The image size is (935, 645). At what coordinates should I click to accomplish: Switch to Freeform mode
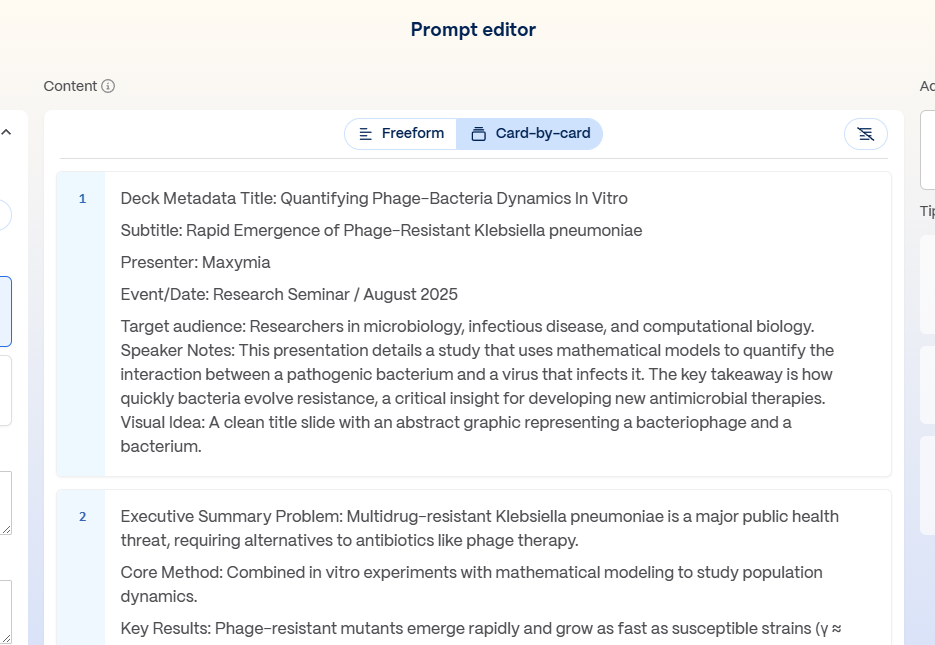401,134
